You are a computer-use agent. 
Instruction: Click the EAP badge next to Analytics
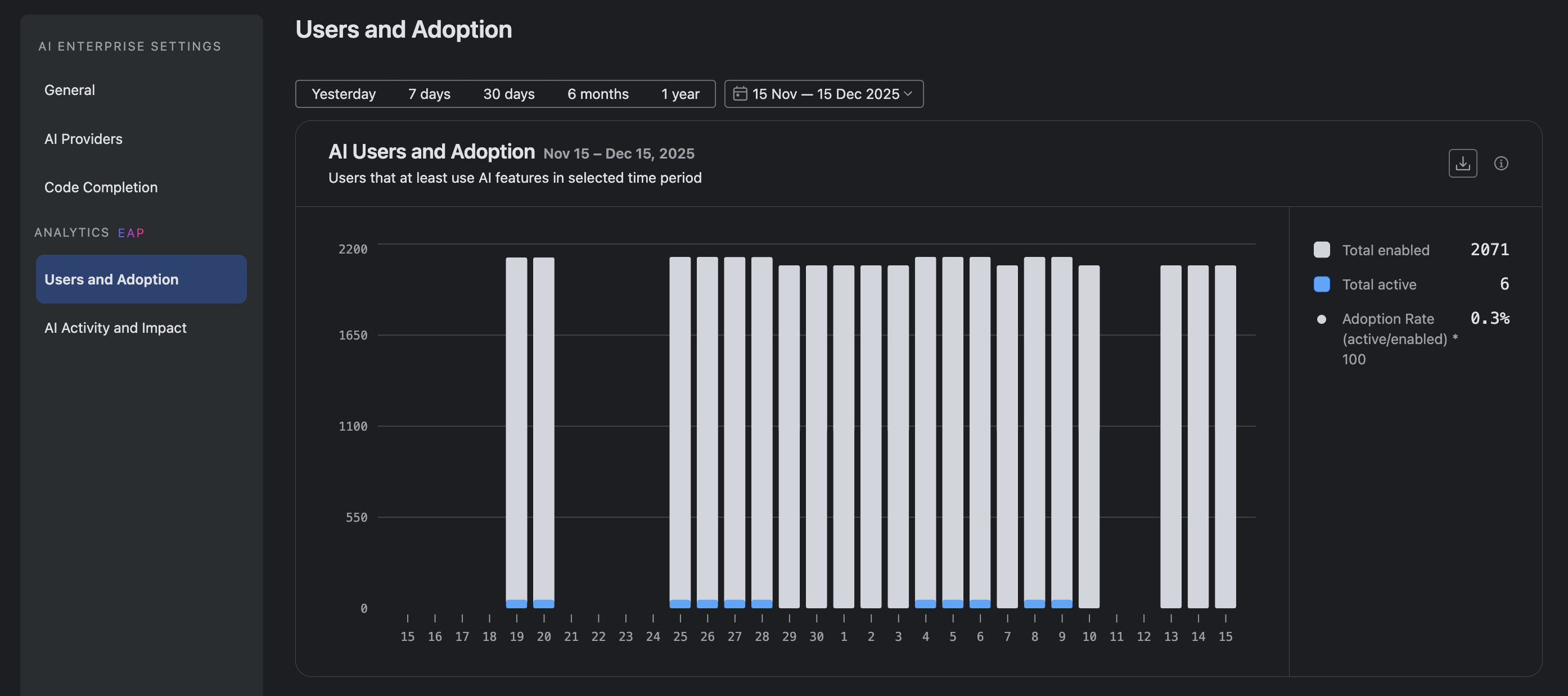pos(131,233)
